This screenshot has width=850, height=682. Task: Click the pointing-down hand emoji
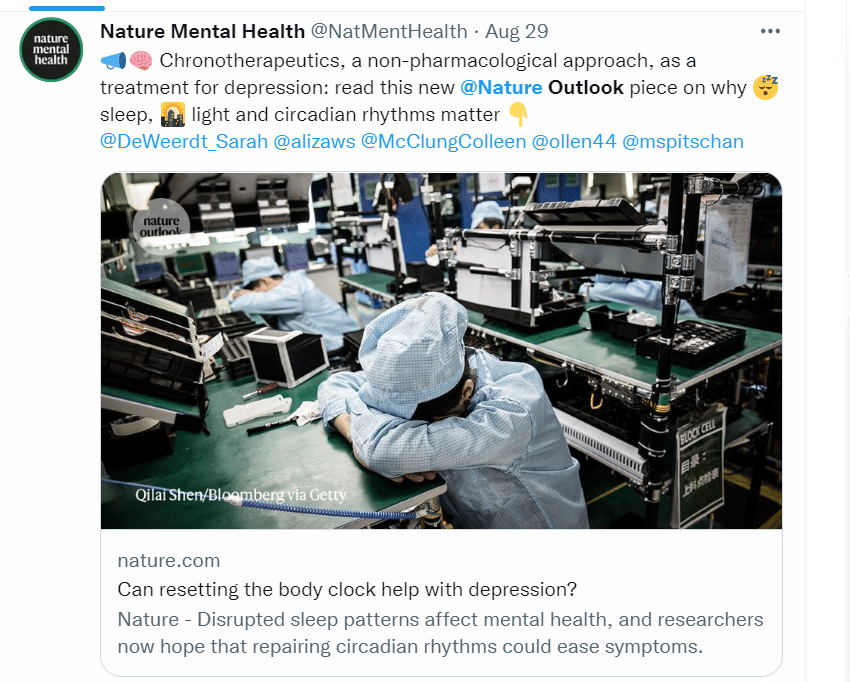click(518, 114)
